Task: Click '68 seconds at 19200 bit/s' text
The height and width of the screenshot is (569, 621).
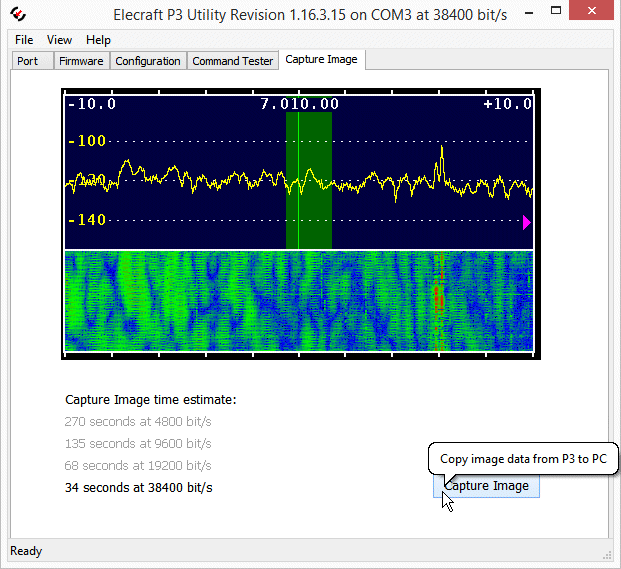Action: [x=138, y=466]
